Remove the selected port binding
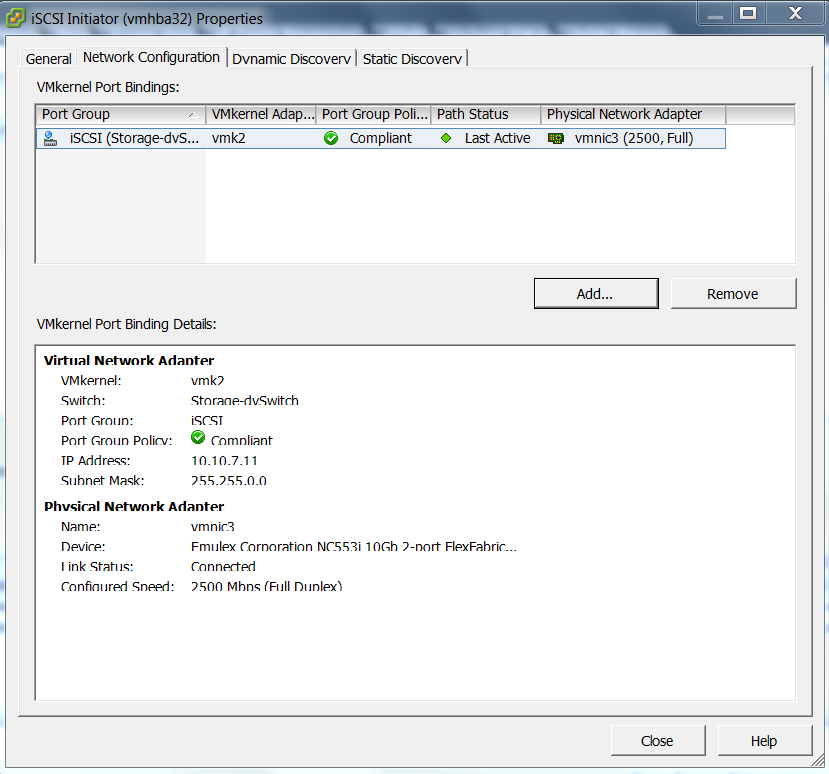Viewport: 829px width, 774px height. pyautogui.click(x=732, y=294)
